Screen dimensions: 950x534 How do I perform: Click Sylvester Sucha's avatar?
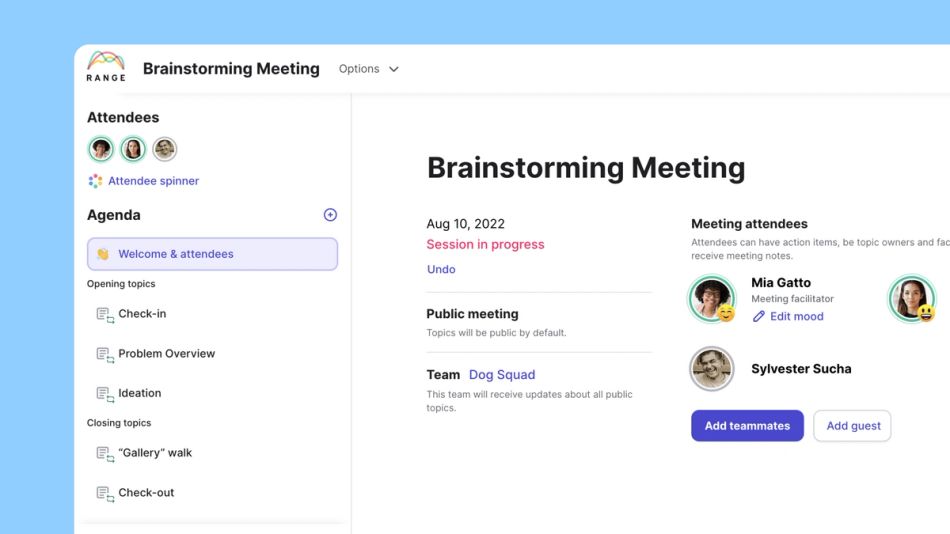coord(712,369)
